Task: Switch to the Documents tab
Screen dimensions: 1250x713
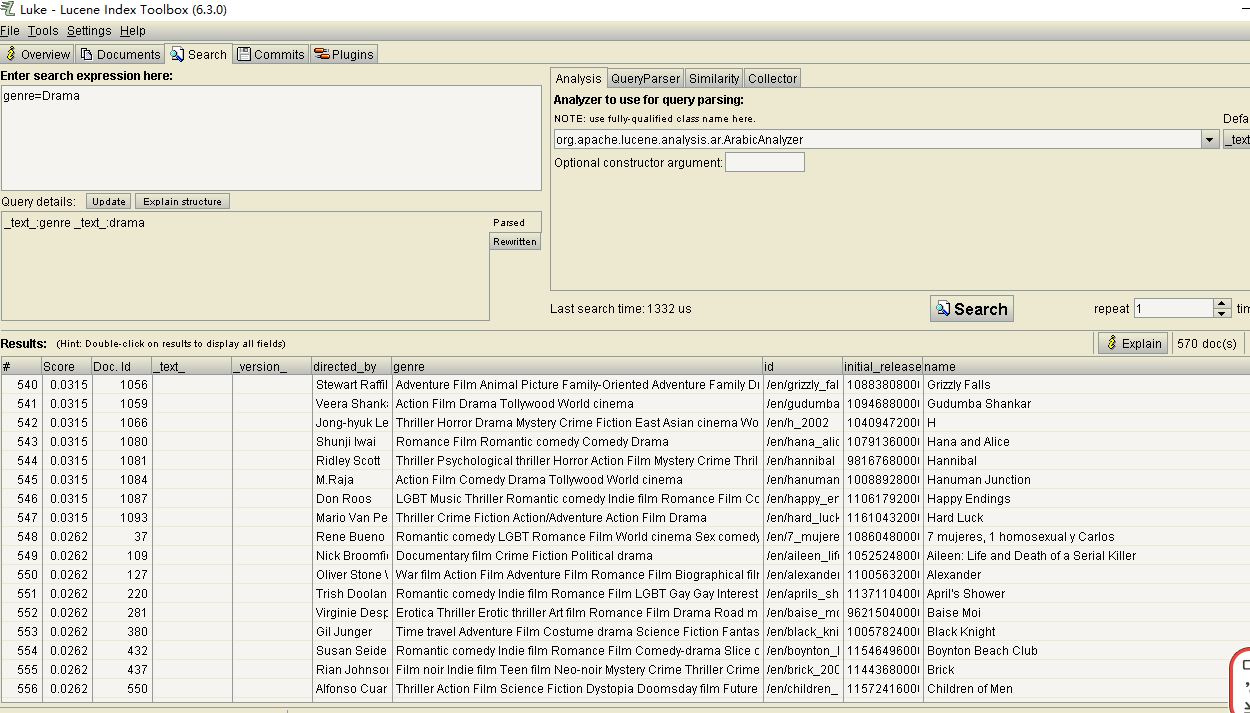Action: tap(120, 54)
